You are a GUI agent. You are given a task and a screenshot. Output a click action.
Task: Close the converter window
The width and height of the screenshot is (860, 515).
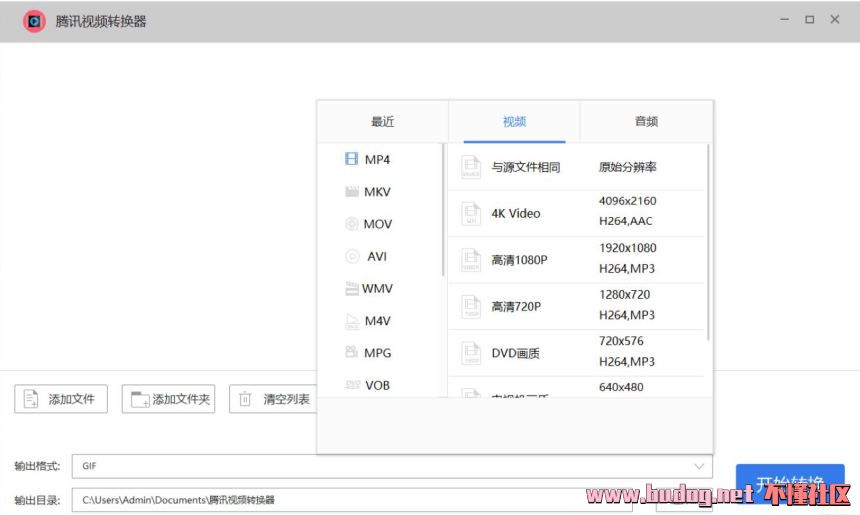click(x=835, y=20)
